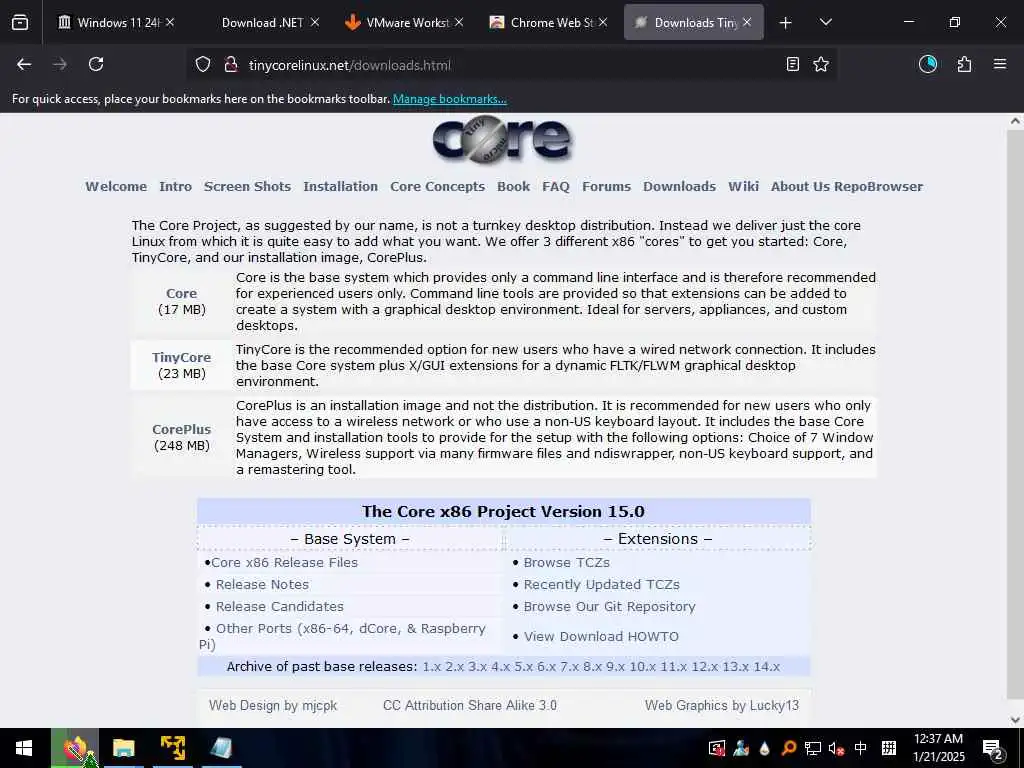Open Browse Our Git Repository
The width and height of the screenshot is (1024, 768).
click(609, 607)
